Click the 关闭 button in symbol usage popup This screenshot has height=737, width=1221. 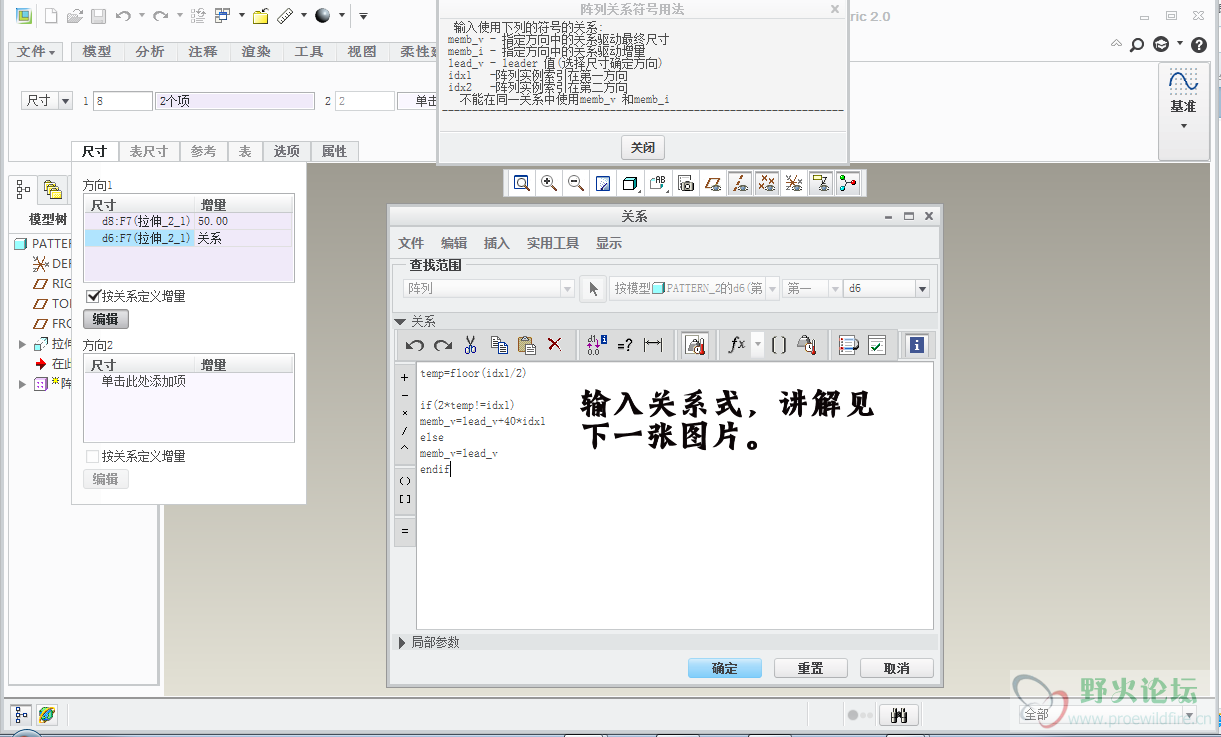pyautogui.click(x=642, y=147)
